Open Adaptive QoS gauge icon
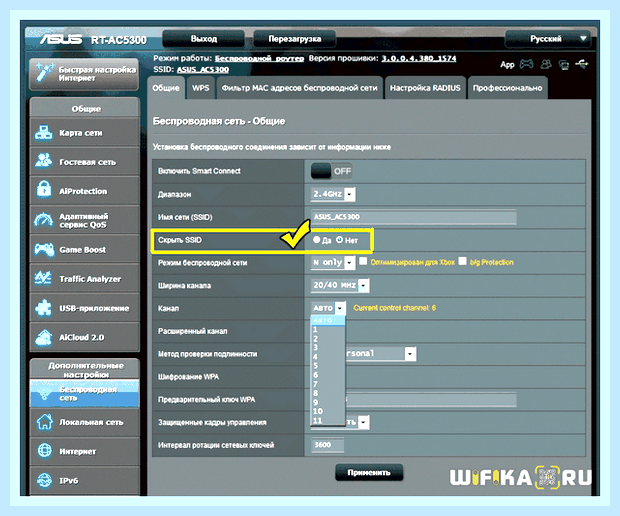 click(43, 220)
